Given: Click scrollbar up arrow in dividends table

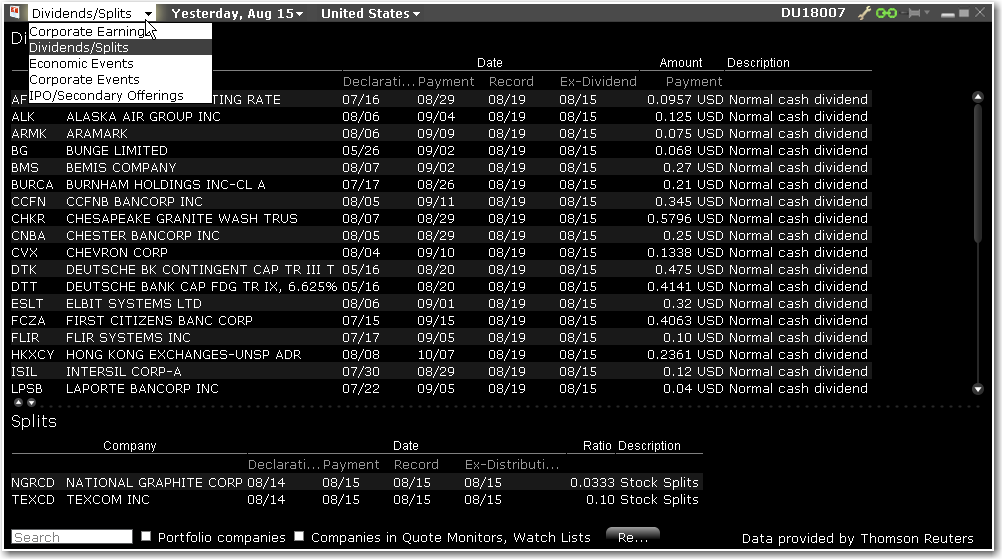Looking at the screenshot, I should point(978,97).
